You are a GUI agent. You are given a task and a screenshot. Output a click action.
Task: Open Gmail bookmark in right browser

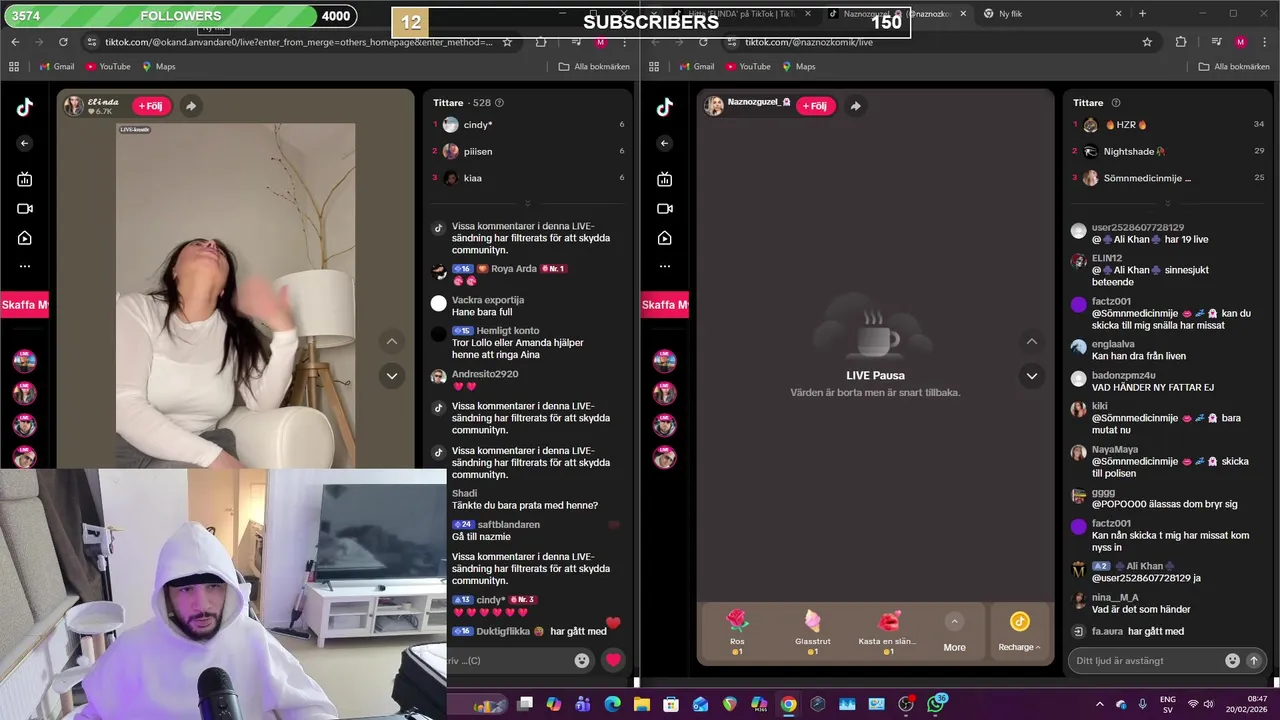pos(696,67)
